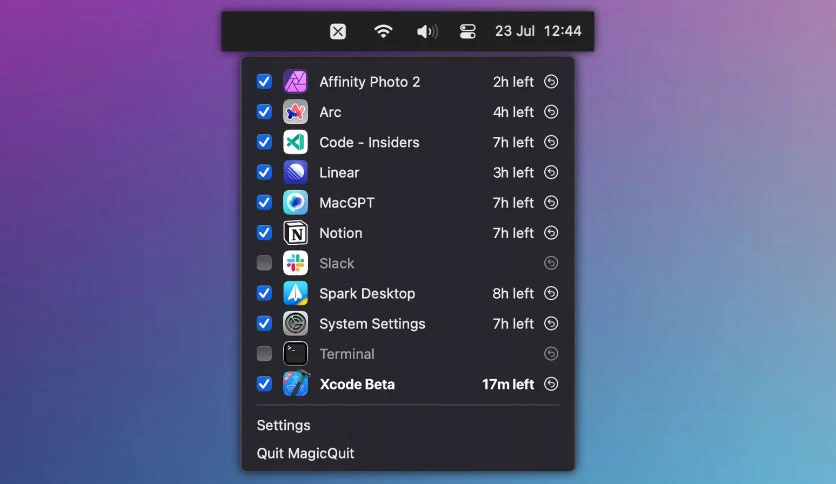
Task: Click the dimmed Slack name text
Action: pos(336,263)
